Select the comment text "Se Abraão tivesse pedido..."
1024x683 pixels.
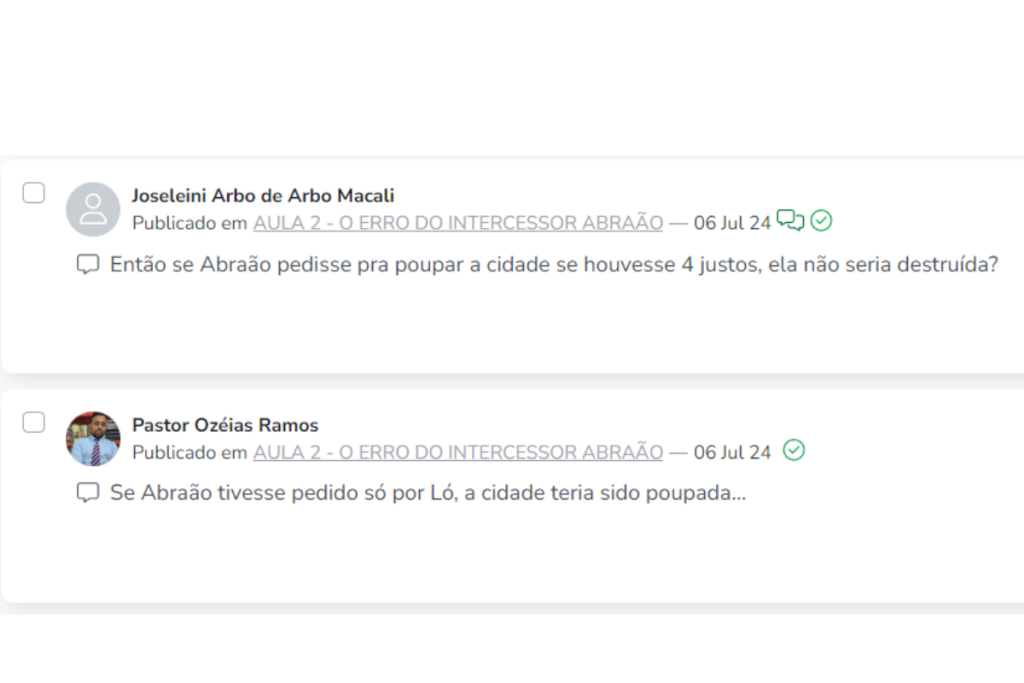[x=428, y=493]
